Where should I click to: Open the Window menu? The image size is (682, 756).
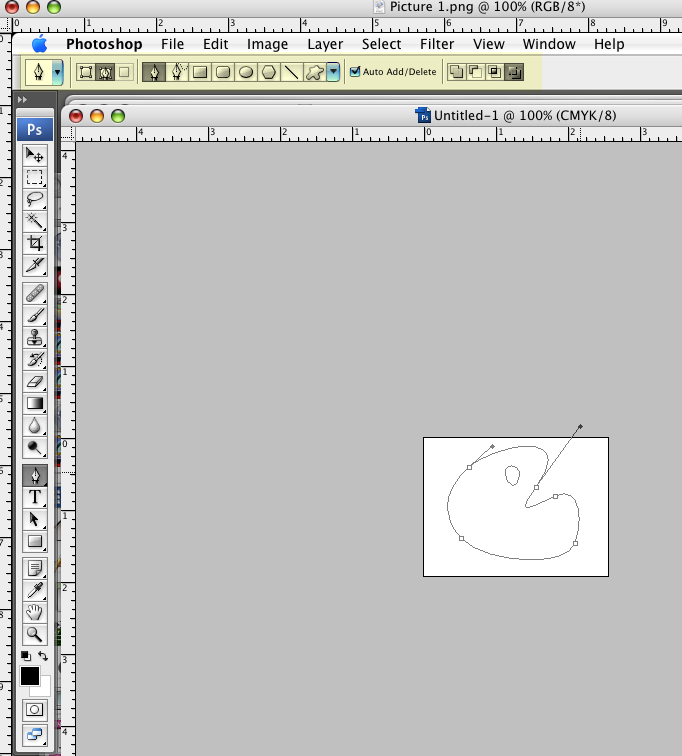(x=549, y=44)
